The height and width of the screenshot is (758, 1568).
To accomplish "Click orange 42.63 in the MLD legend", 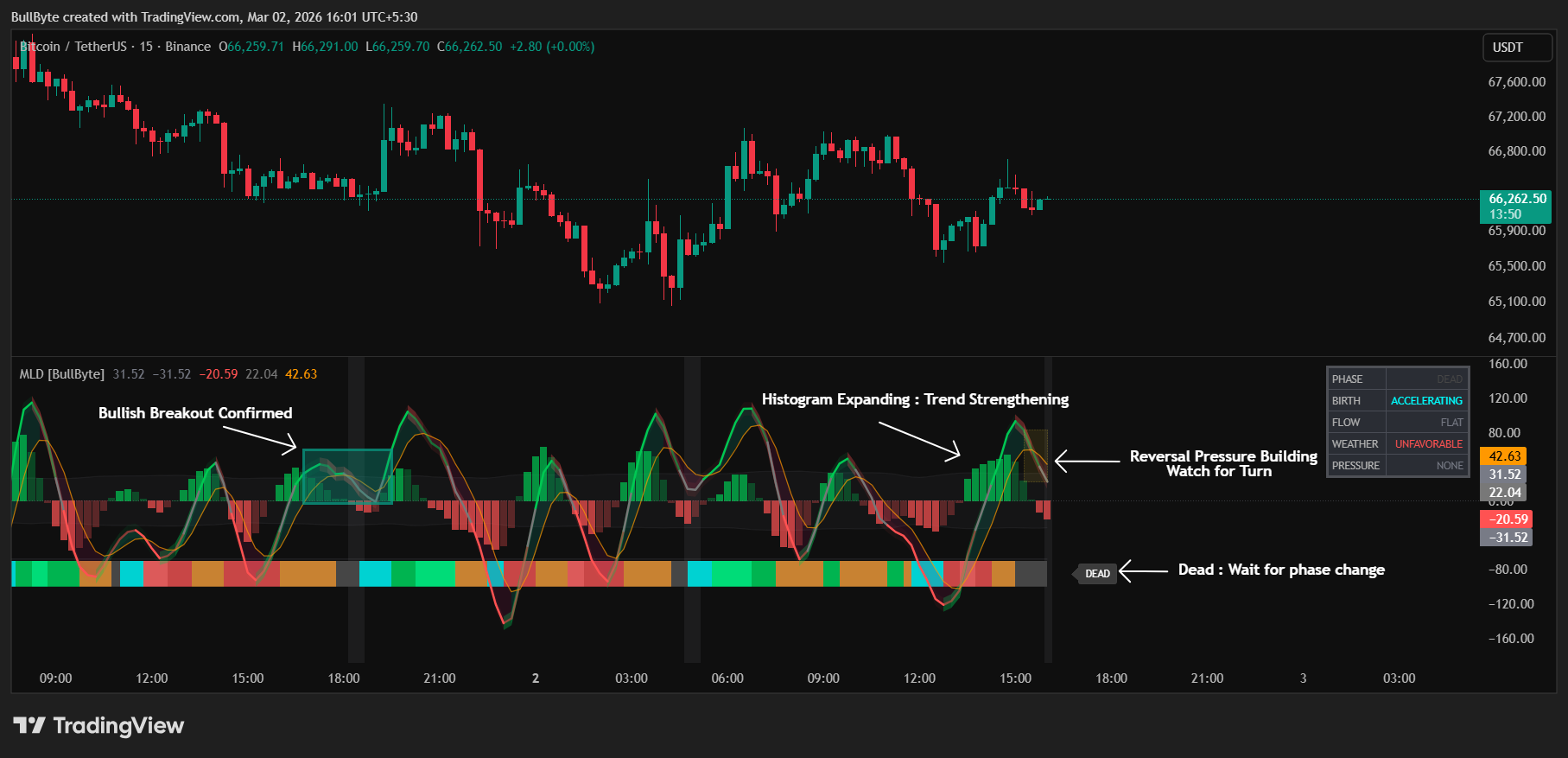I will pyautogui.click(x=302, y=374).
